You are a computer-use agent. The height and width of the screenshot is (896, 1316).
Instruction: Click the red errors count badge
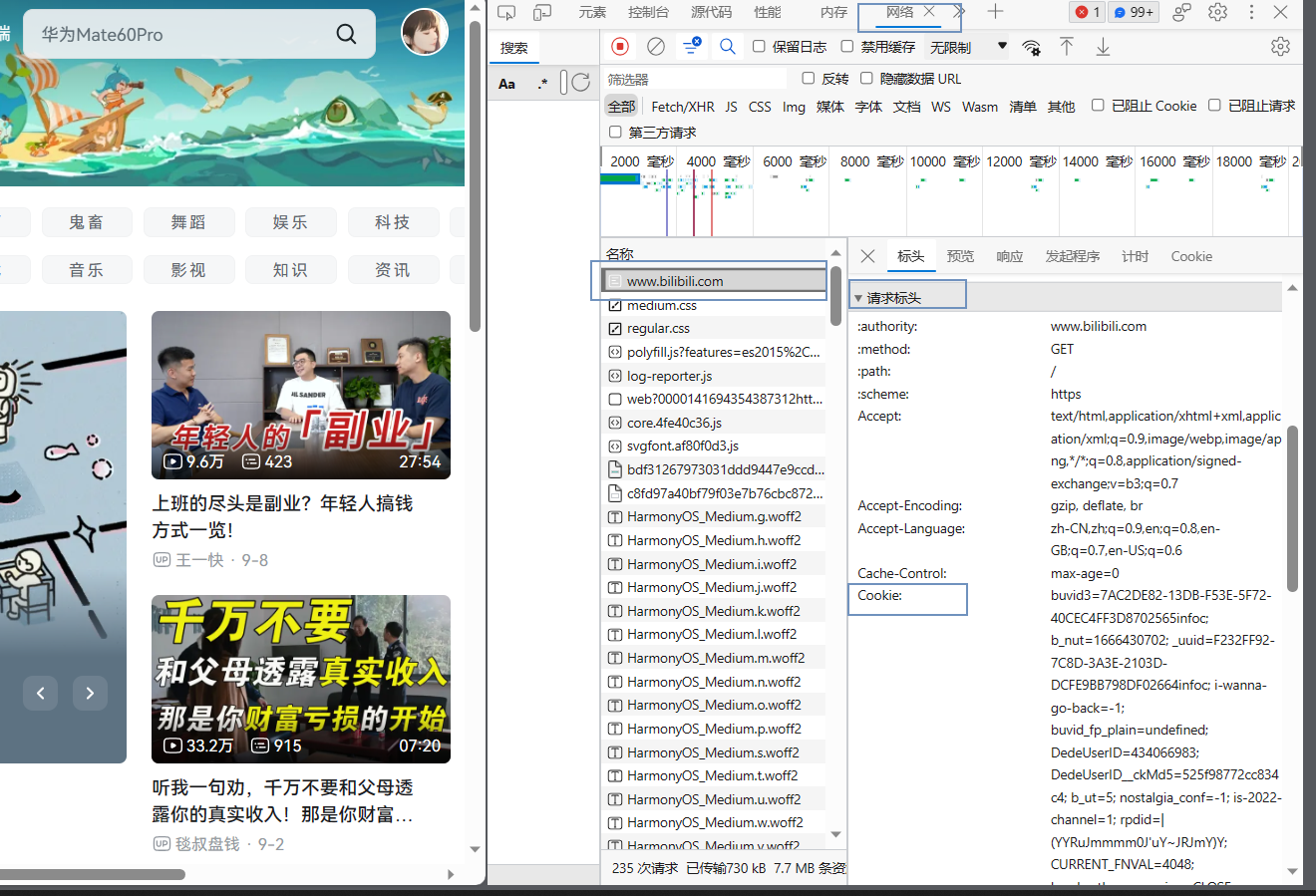(x=1087, y=12)
